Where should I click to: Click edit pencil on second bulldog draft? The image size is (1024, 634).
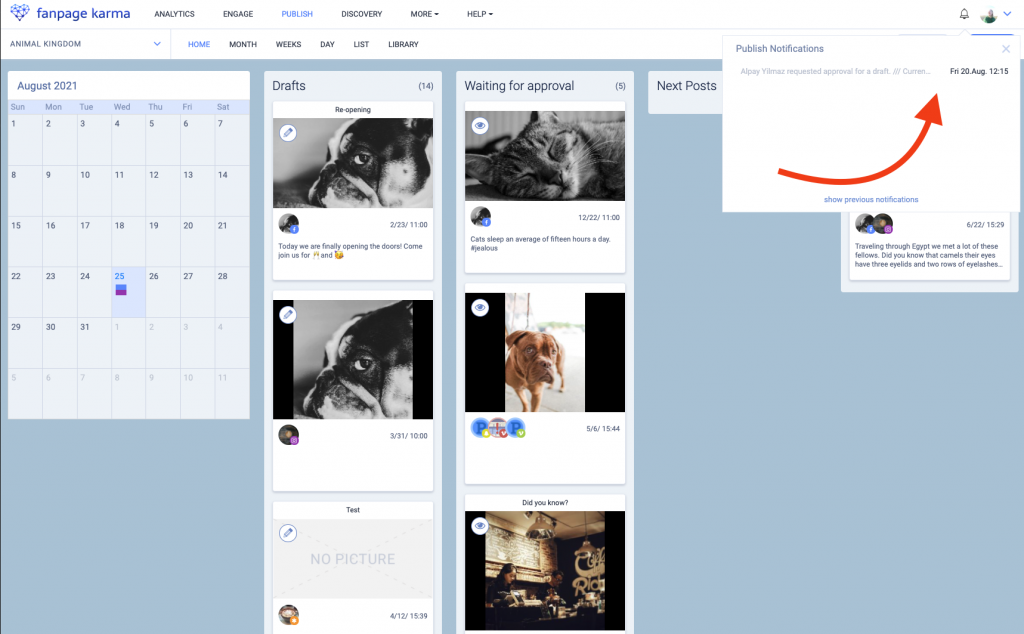pyautogui.click(x=287, y=315)
